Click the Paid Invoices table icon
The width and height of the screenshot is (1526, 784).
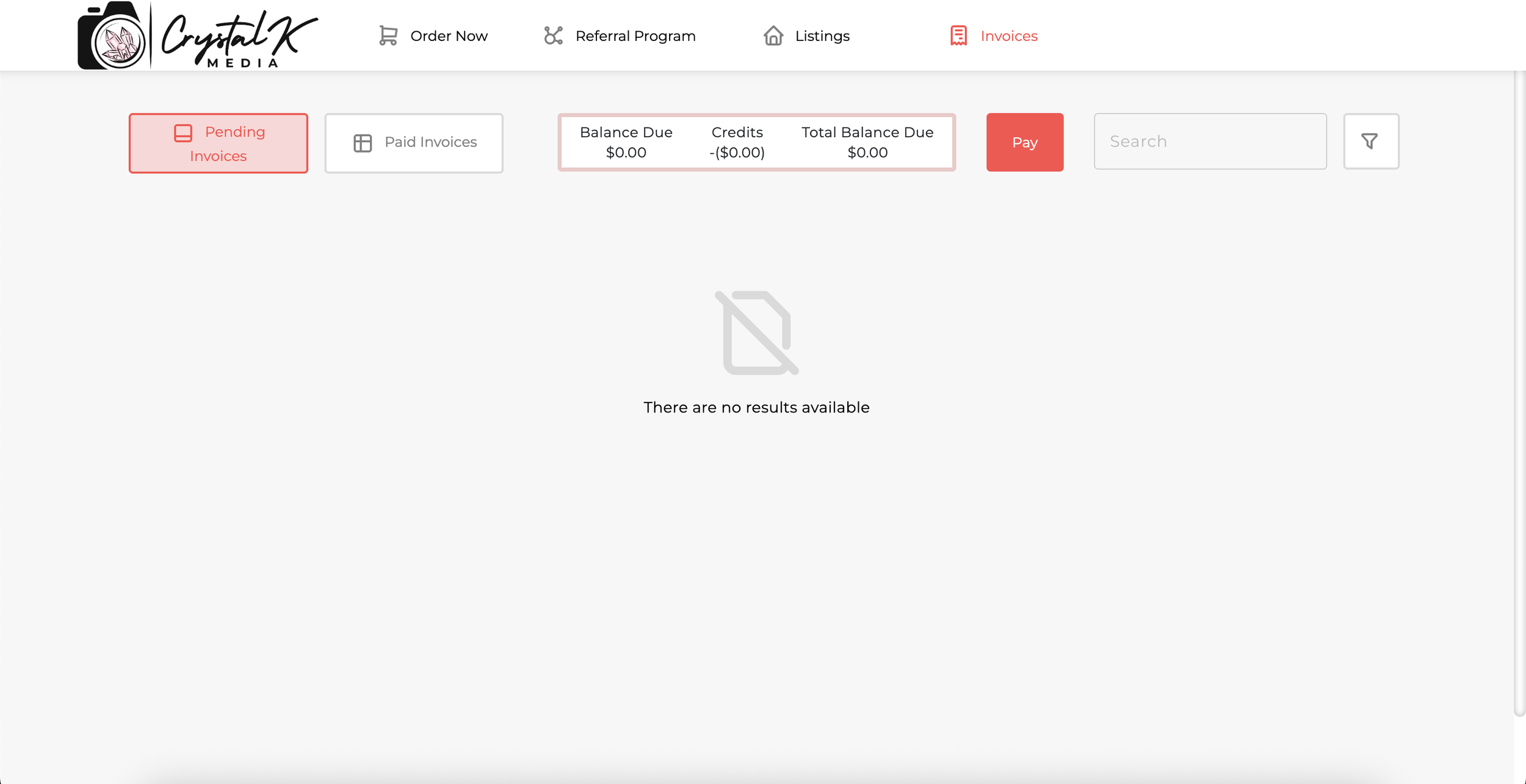click(x=363, y=143)
